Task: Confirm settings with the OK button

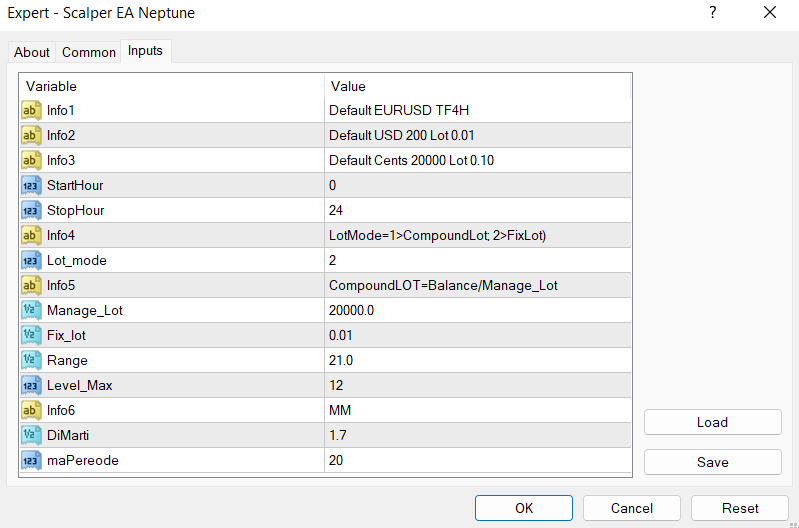Action: 524,508
